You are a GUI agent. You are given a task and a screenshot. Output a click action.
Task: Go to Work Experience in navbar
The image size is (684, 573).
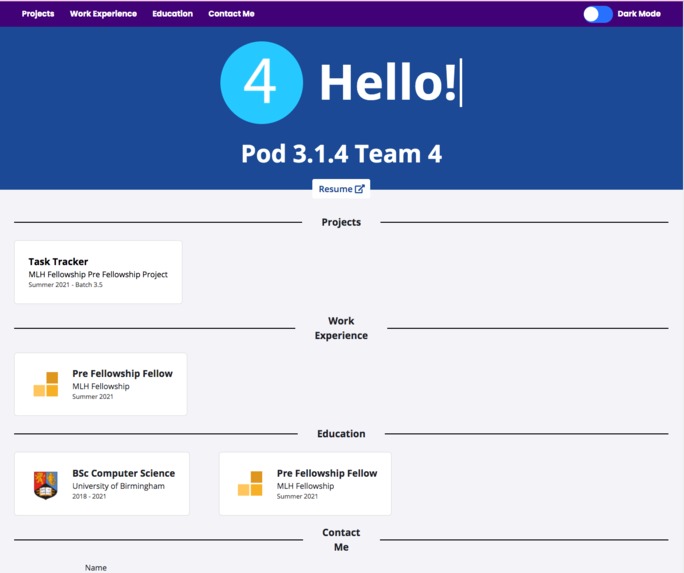103,14
